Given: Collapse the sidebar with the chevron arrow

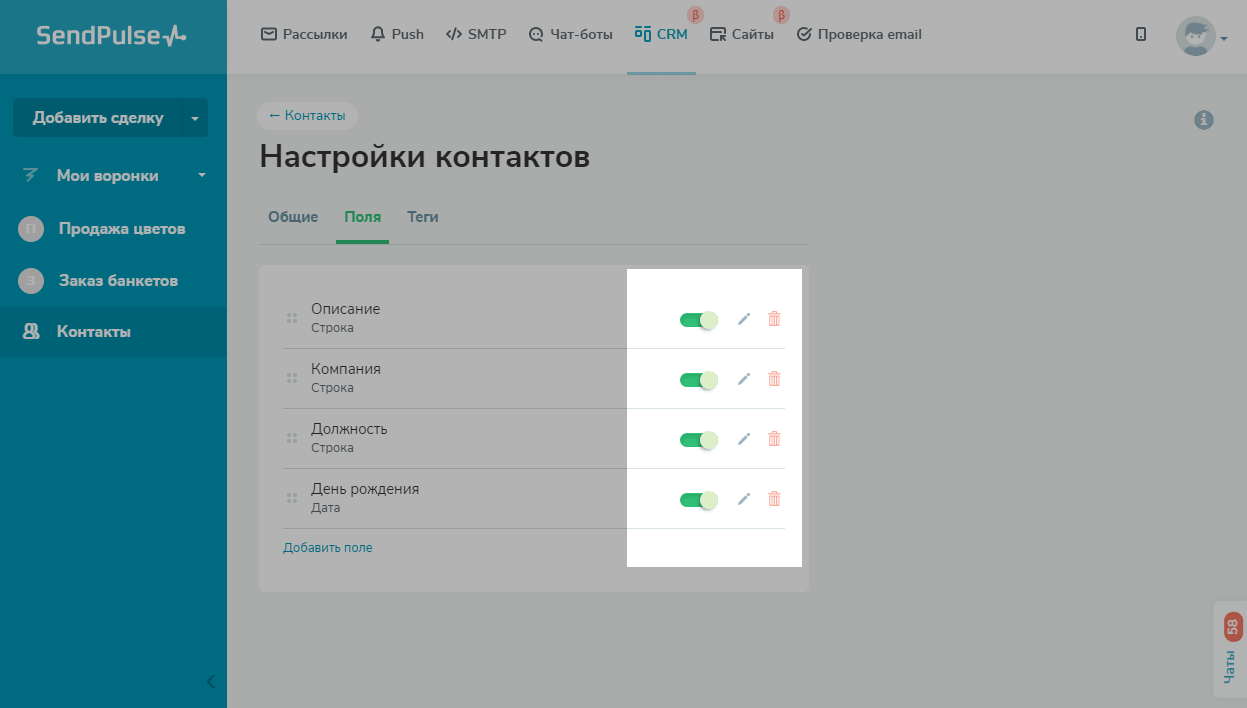Looking at the screenshot, I should (x=210, y=682).
